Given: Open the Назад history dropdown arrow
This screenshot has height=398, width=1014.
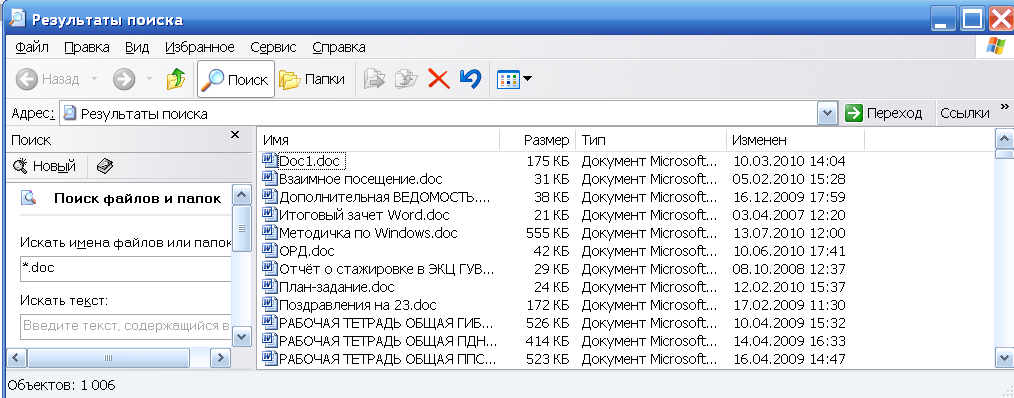Looking at the screenshot, I should coord(94,79).
